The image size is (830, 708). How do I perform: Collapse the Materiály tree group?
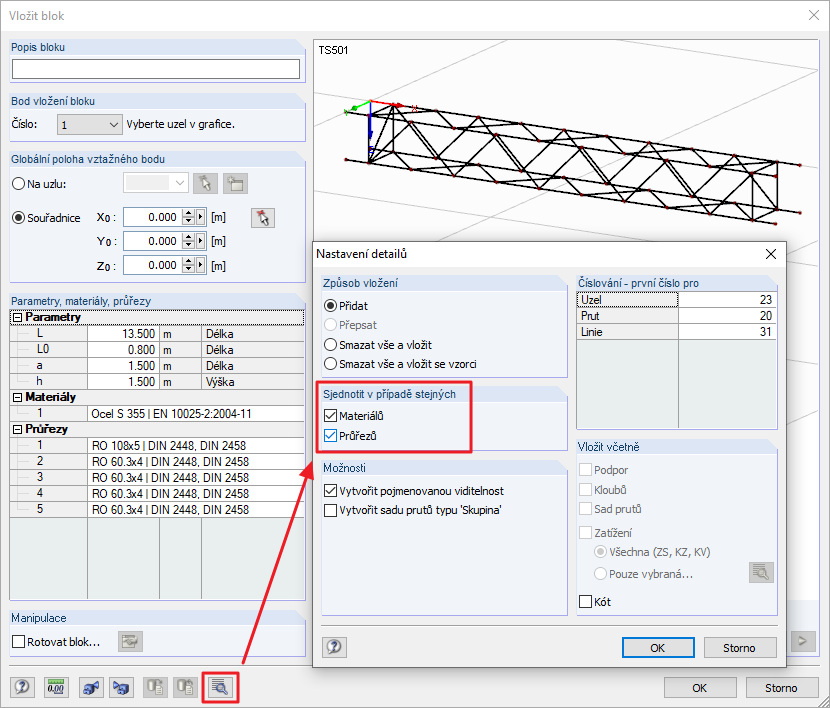[x=17, y=397]
